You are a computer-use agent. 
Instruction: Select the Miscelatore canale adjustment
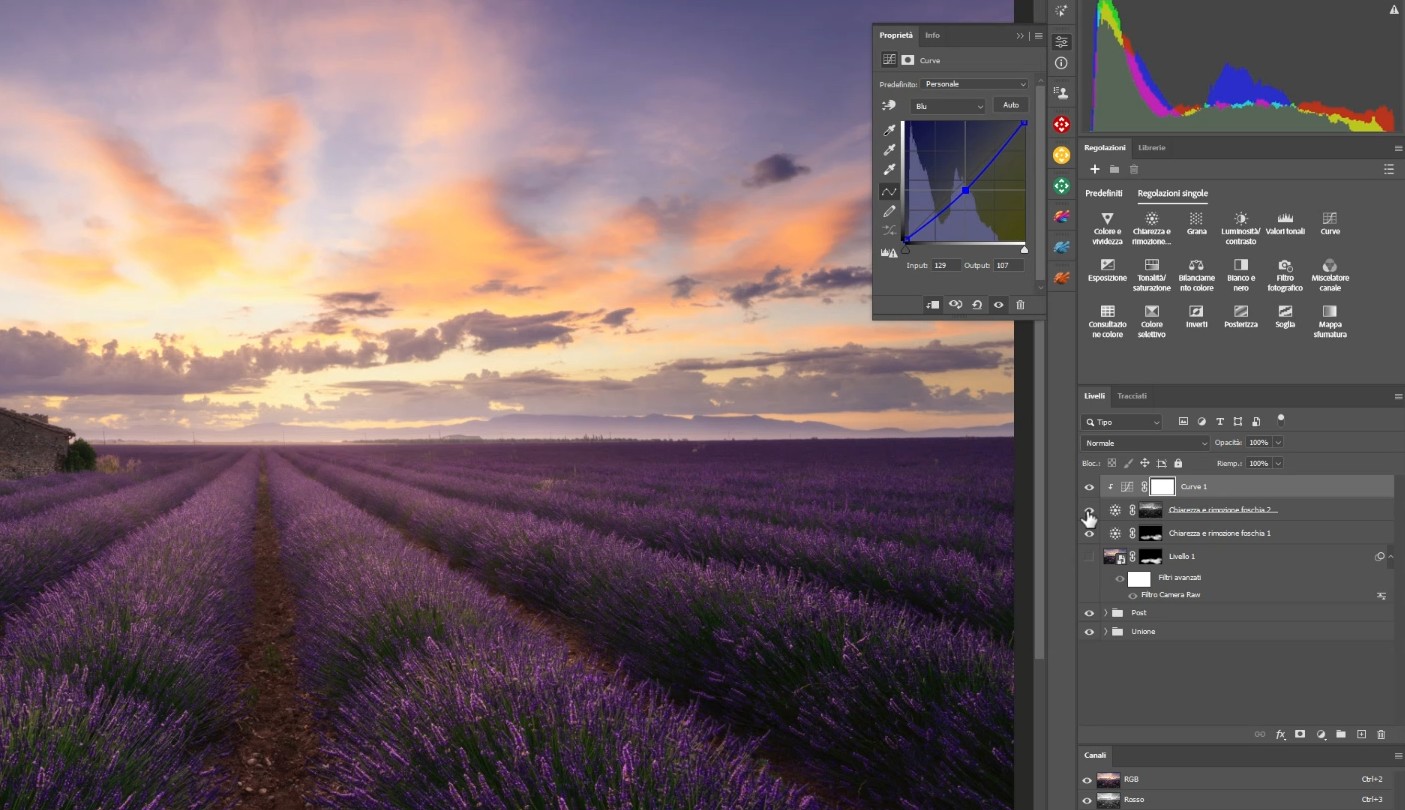click(x=1329, y=265)
